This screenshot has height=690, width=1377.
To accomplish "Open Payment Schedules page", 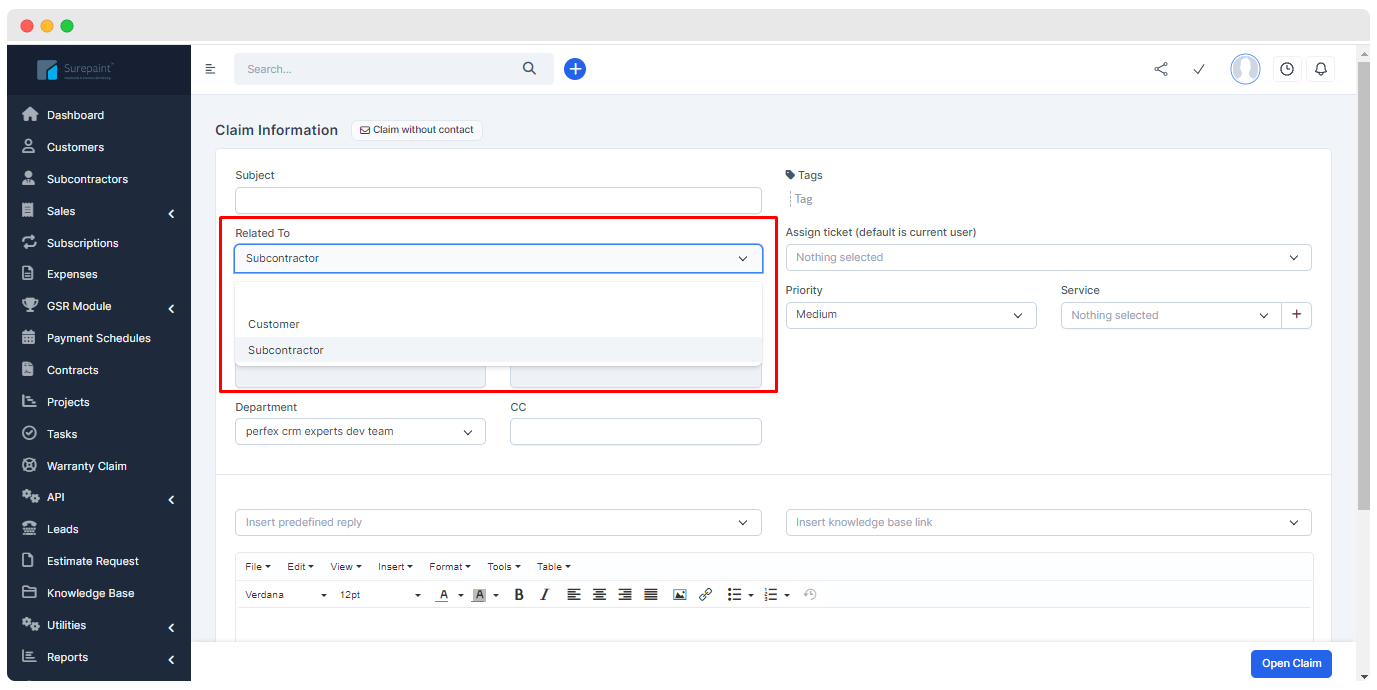I will [x=98, y=338].
